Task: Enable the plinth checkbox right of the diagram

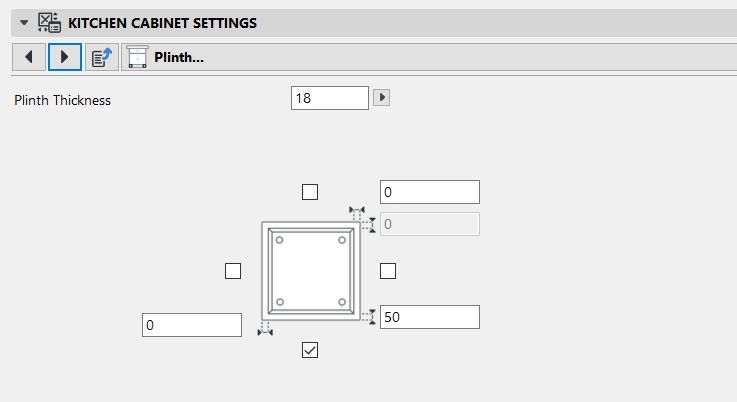Action: click(x=388, y=270)
